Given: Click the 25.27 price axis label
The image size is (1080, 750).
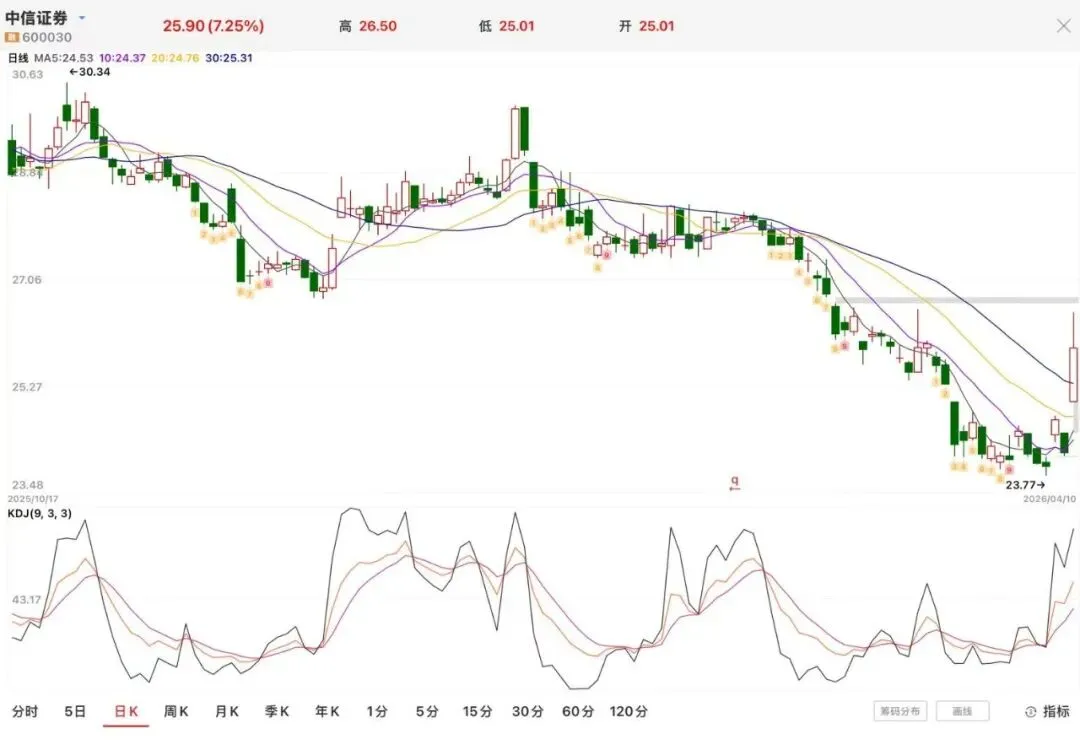Looking at the screenshot, I should 26,387.
